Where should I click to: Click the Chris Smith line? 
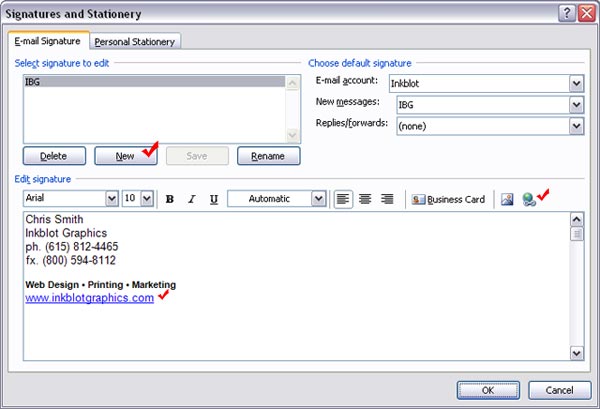[x=54, y=219]
